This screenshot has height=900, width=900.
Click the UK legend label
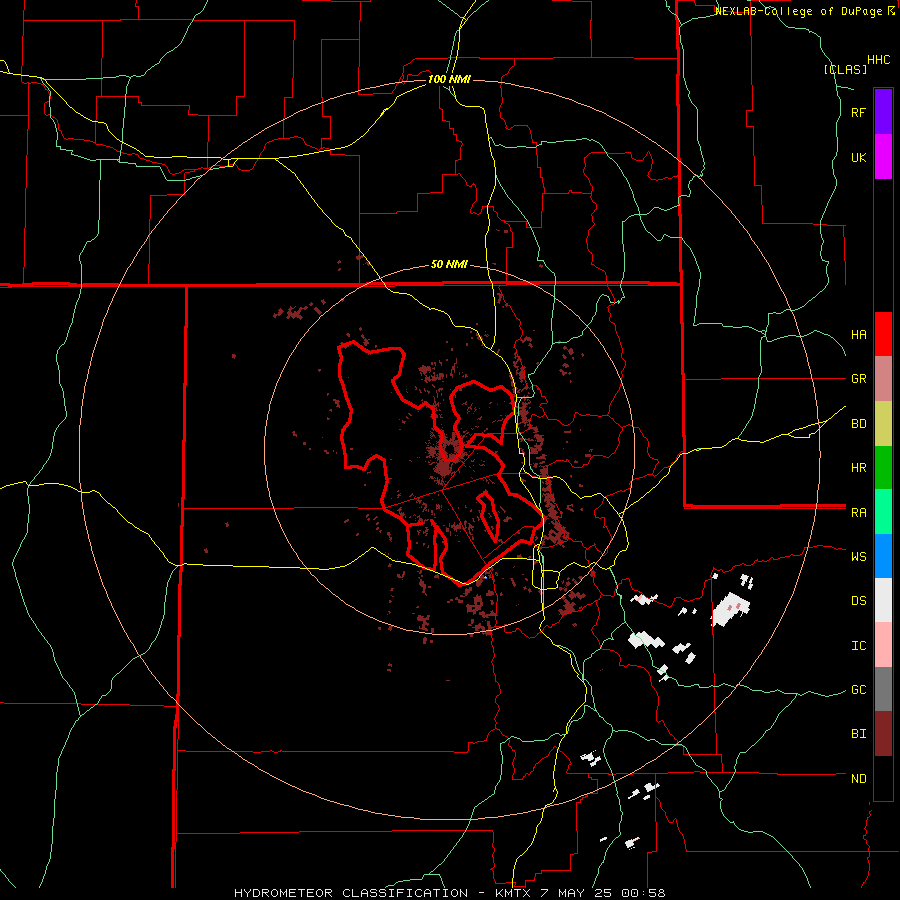click(858, 157)
